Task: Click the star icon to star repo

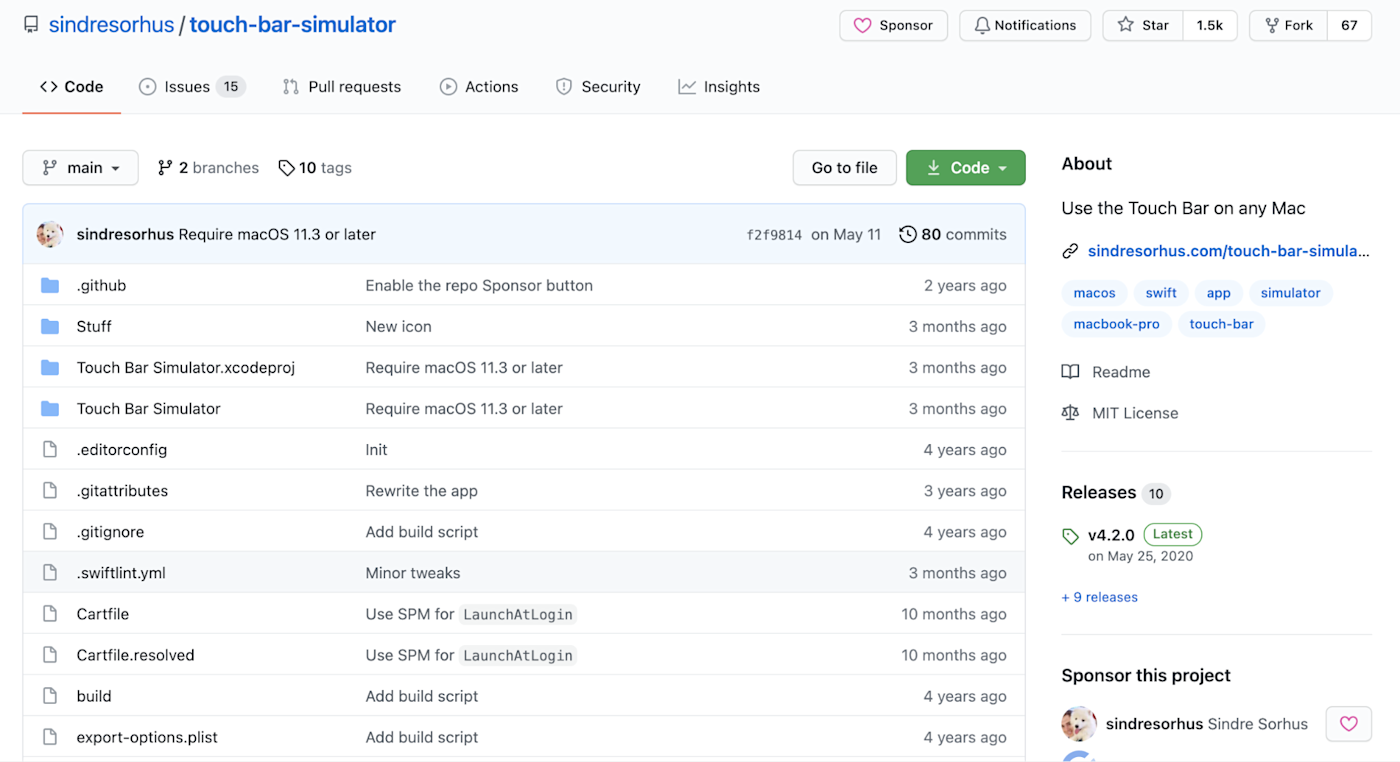Action: (1125, 25)
